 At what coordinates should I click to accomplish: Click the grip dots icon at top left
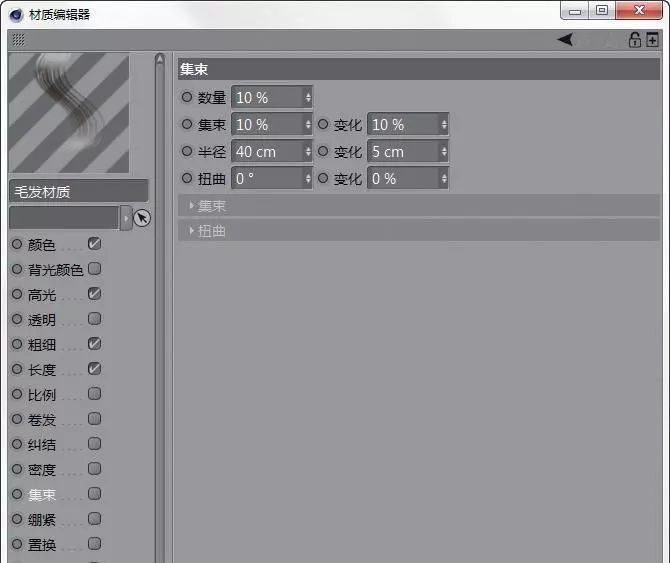pyautogui.click(x=18, y=40)
